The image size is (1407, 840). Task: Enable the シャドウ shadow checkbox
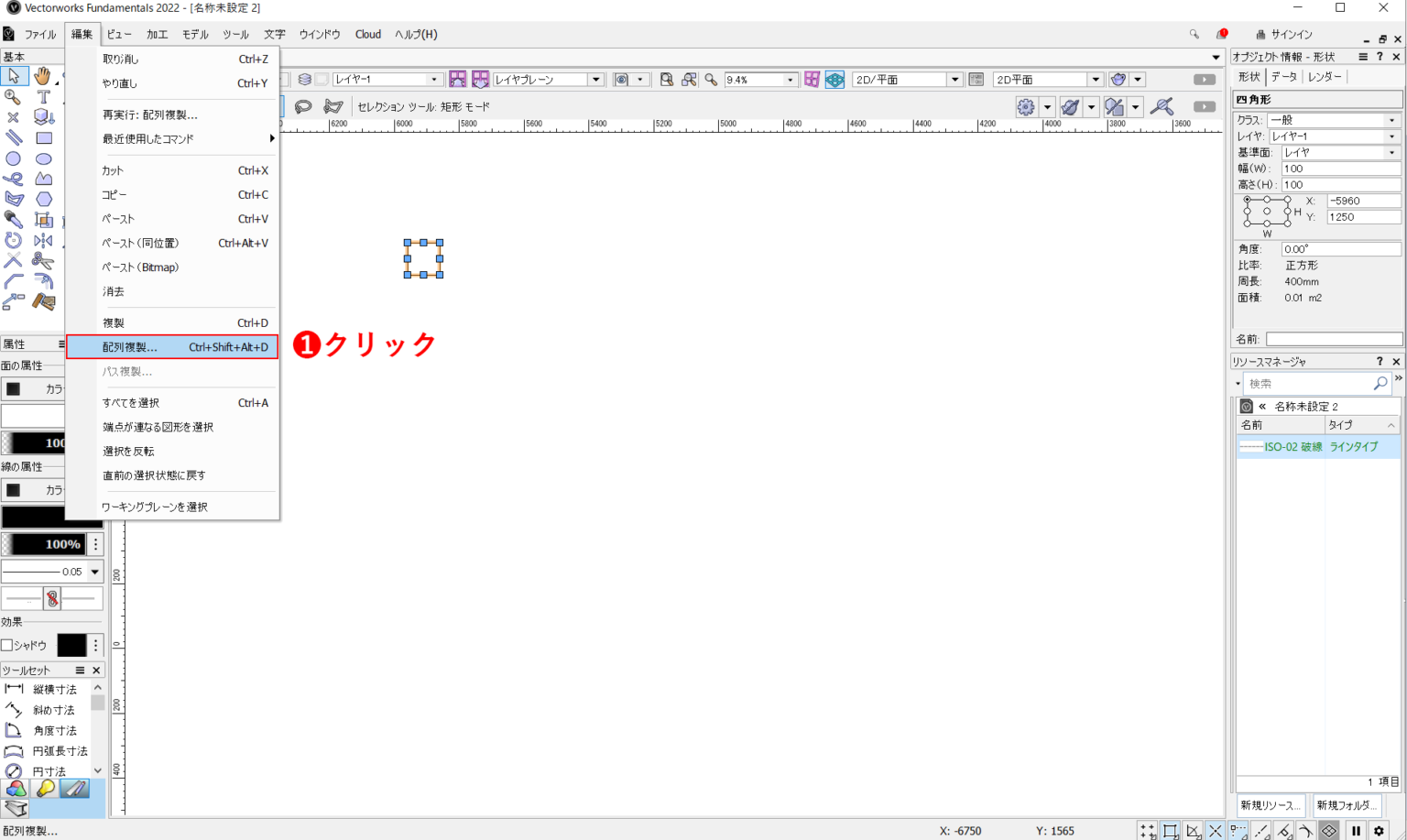[7, 645]
